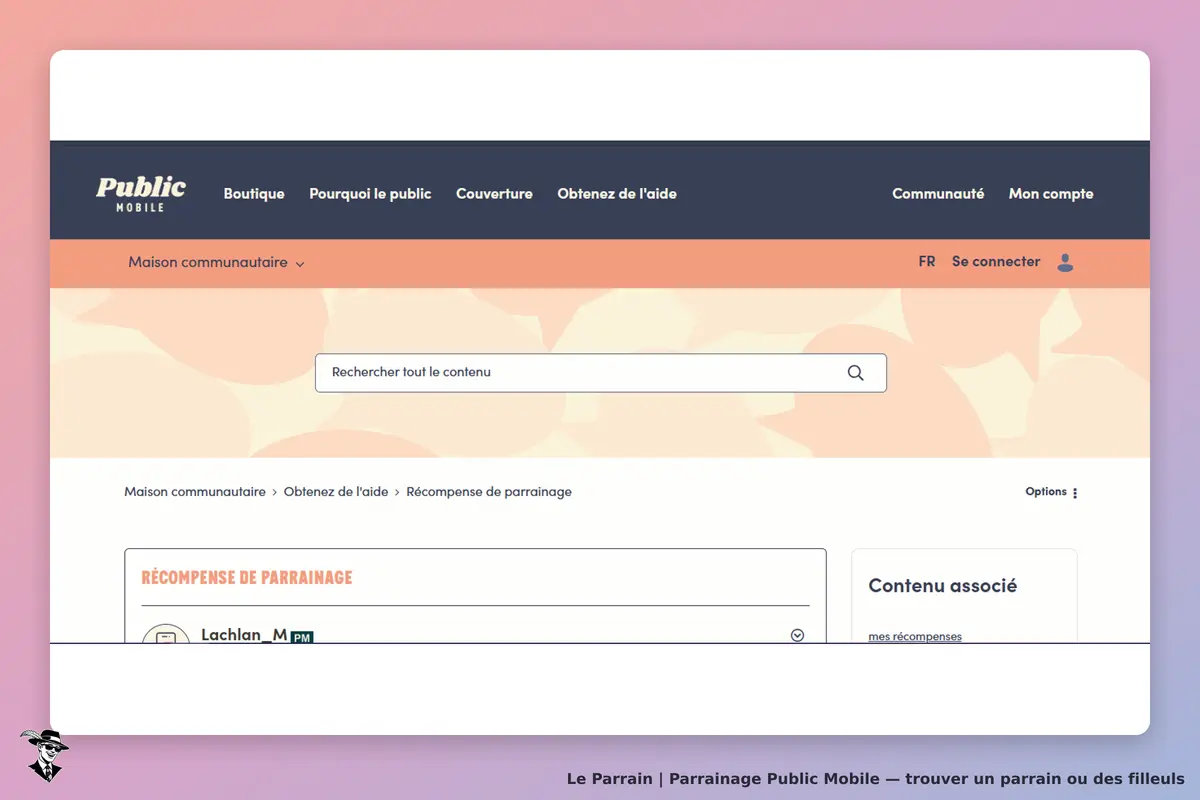Image resolution: width=1200 pixels, height=800 pixels.
Task: Open Pourquoi le public menu
Action: pyautogui.click(x=370, y=194)
